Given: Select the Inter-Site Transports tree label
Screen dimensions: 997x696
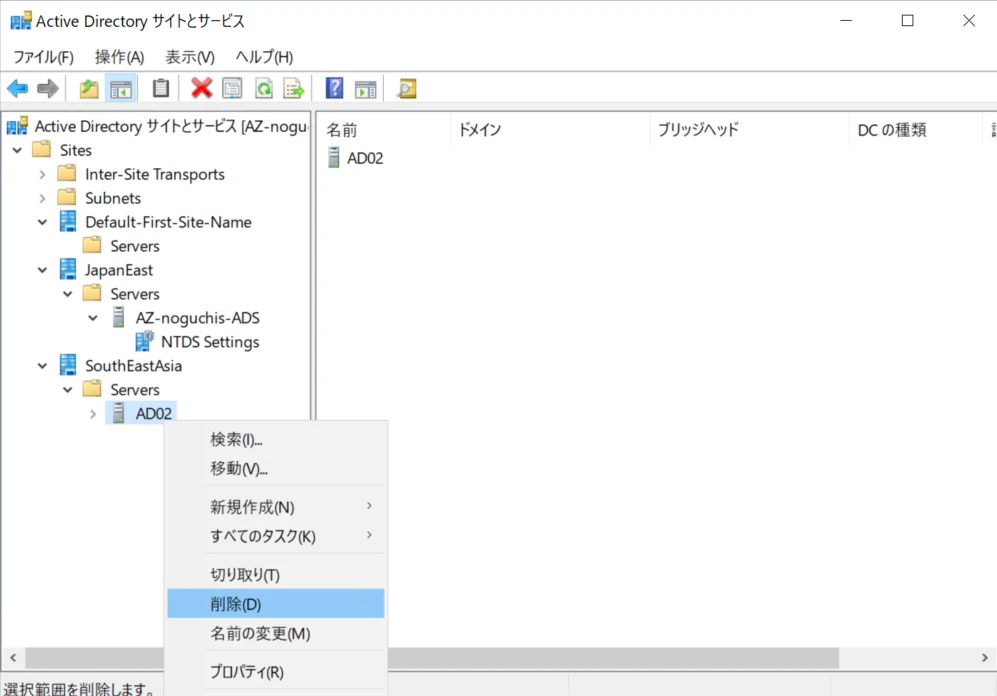Looking at the screenshot, I should (155, 174).
